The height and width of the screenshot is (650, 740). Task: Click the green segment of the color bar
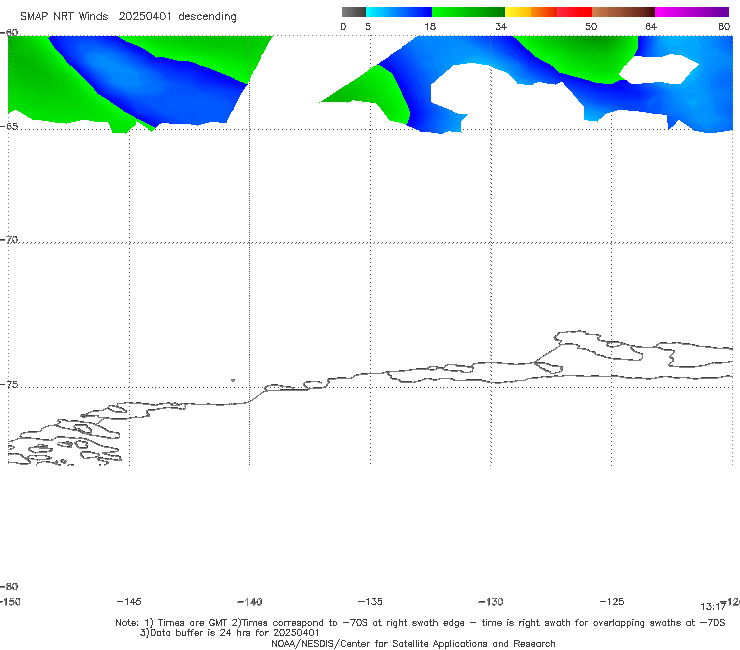468,12
